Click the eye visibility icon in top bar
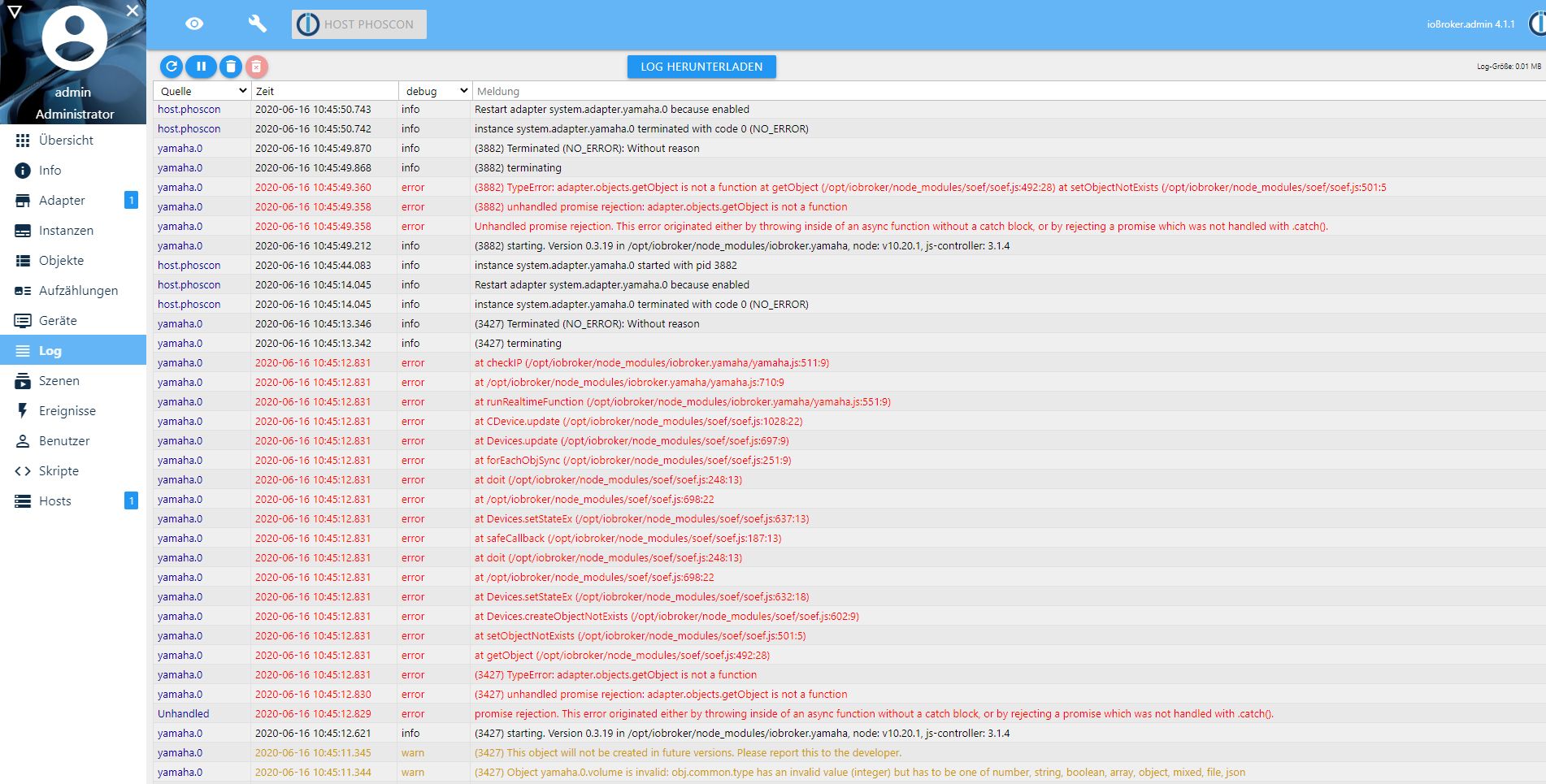The image size is (1546, 784). click(x=194, y=24)
